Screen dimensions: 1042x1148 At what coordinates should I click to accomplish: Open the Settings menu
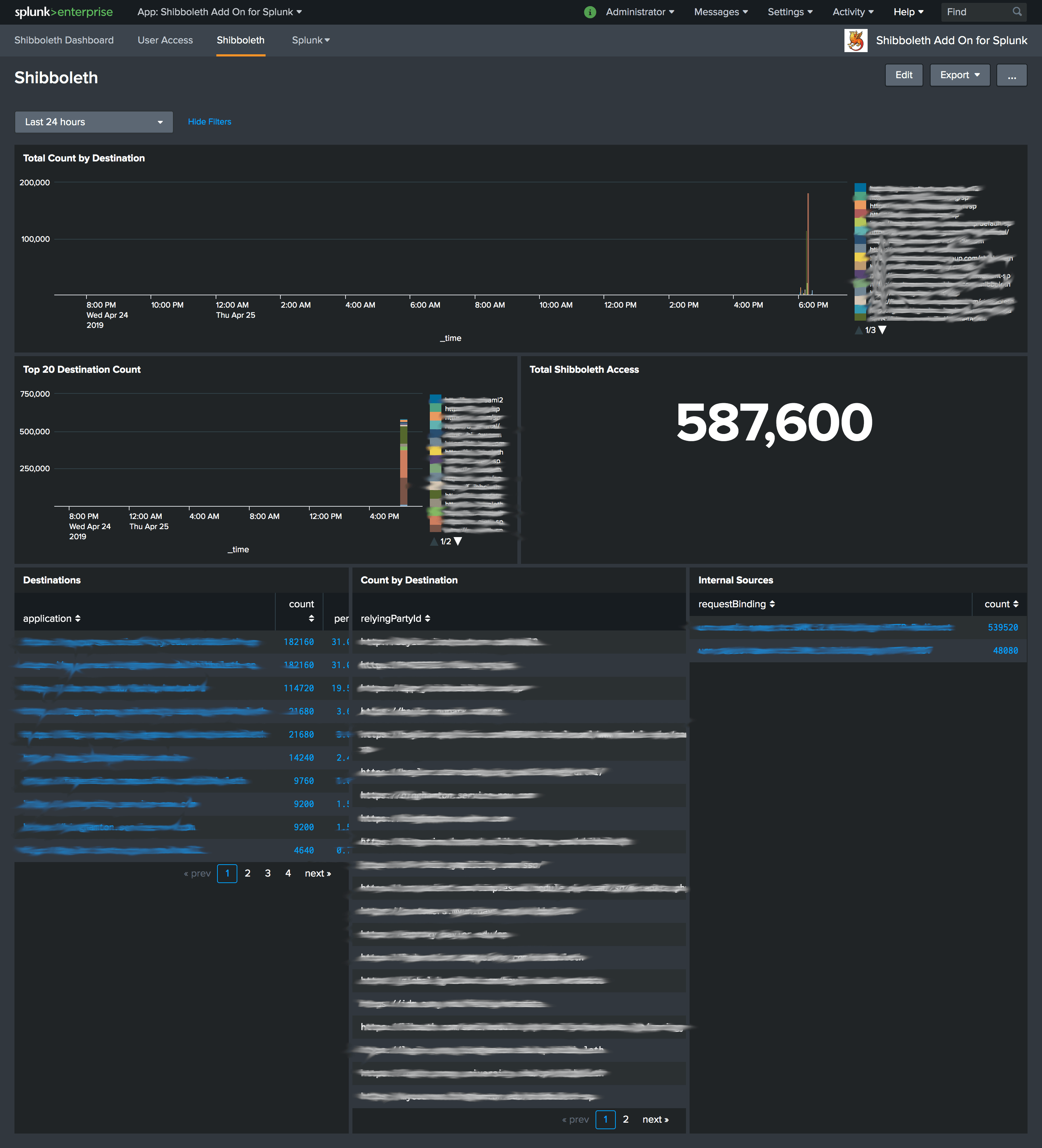coord(790,12)
